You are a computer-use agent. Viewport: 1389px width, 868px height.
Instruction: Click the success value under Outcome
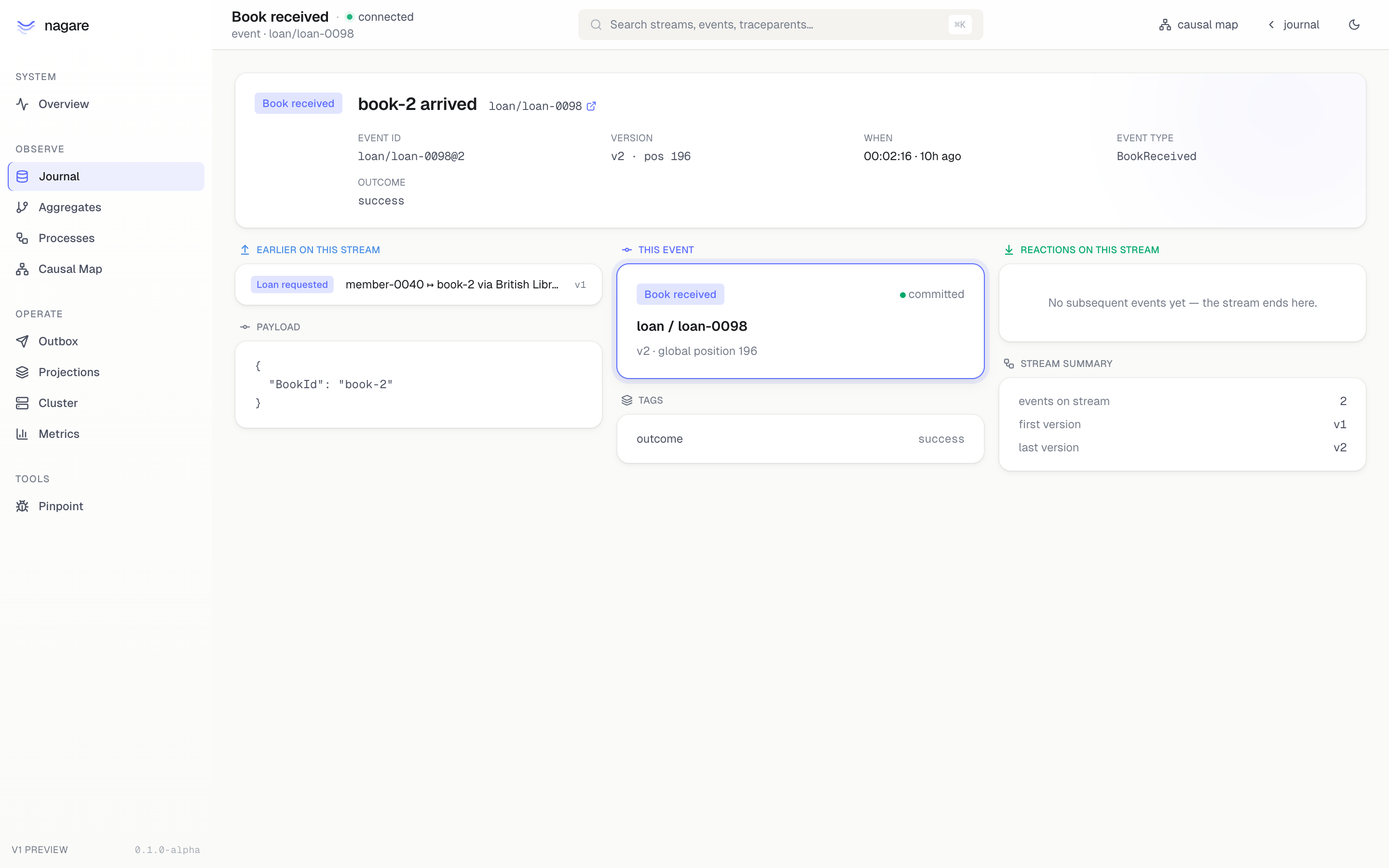pyautogui.click(x=381, y=201)
